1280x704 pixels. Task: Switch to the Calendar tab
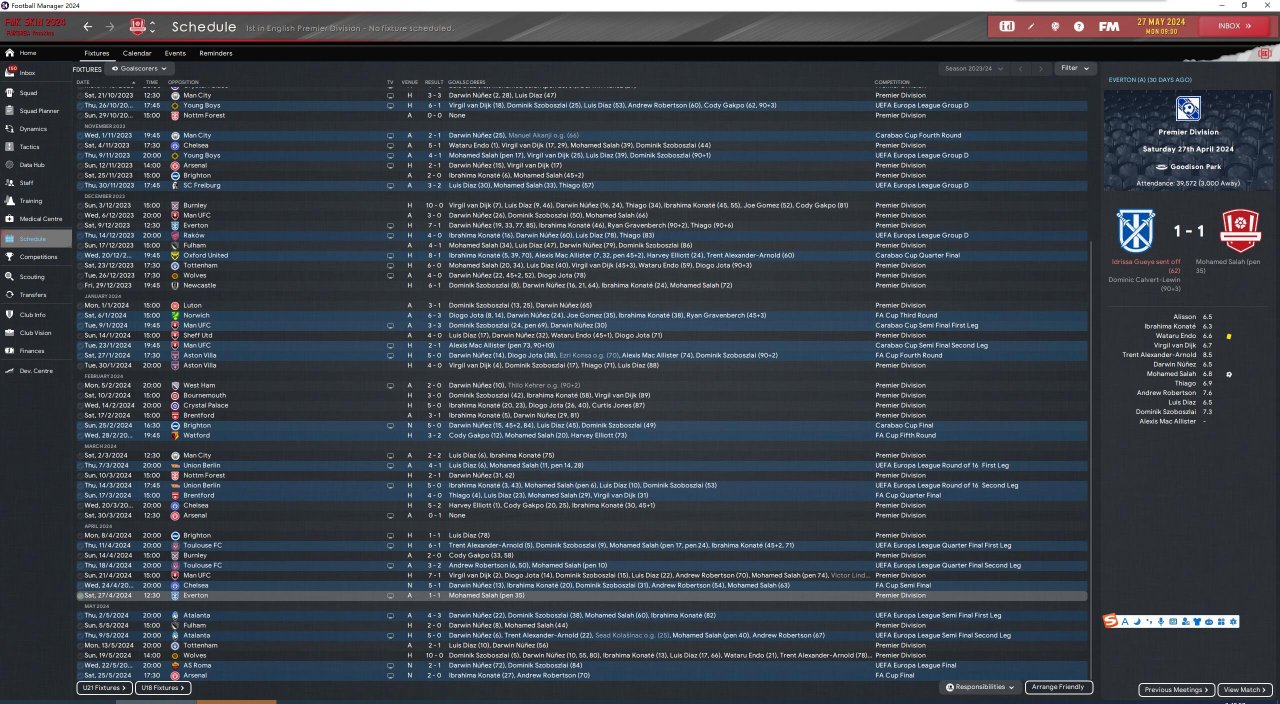coord(137,53)
